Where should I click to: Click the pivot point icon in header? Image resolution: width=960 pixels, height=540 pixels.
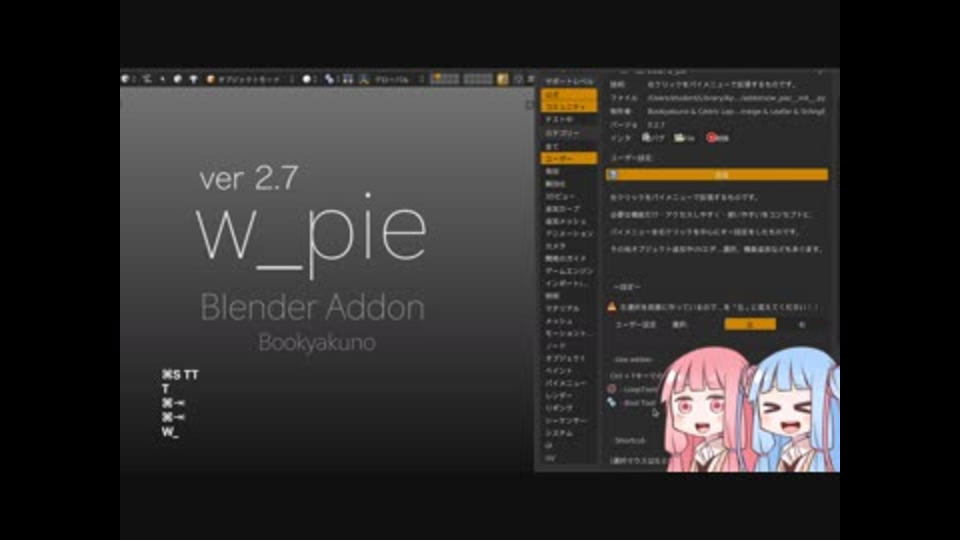click(329, 79)
